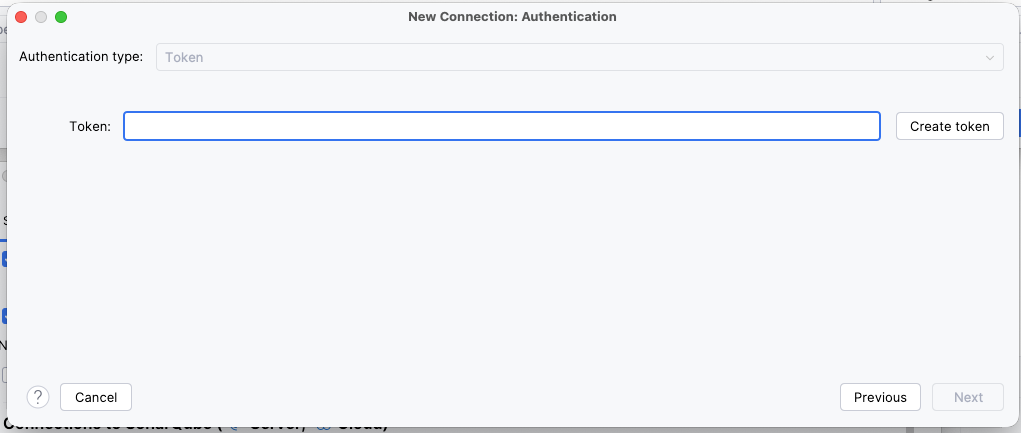Open the Authentication type combo box
Screen dimensions: 1021x433
(579, 57)
